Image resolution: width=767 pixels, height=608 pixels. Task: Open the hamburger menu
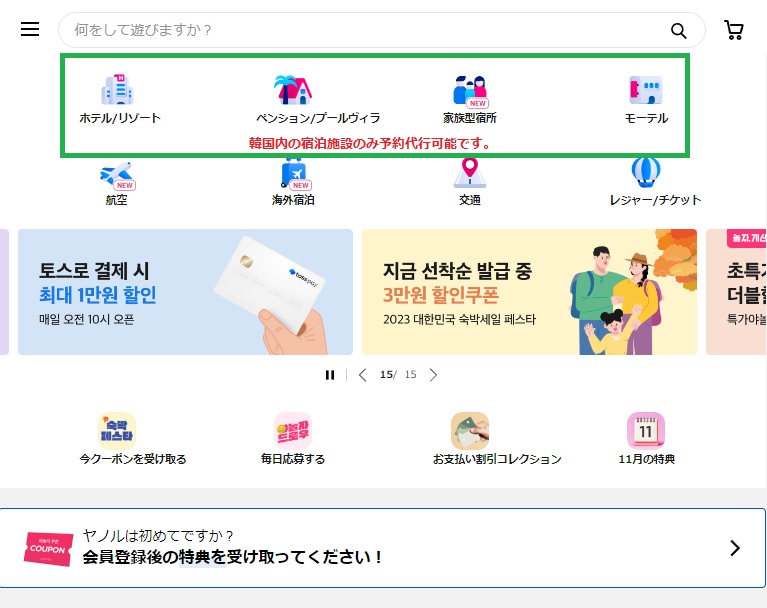coord(30,30)
